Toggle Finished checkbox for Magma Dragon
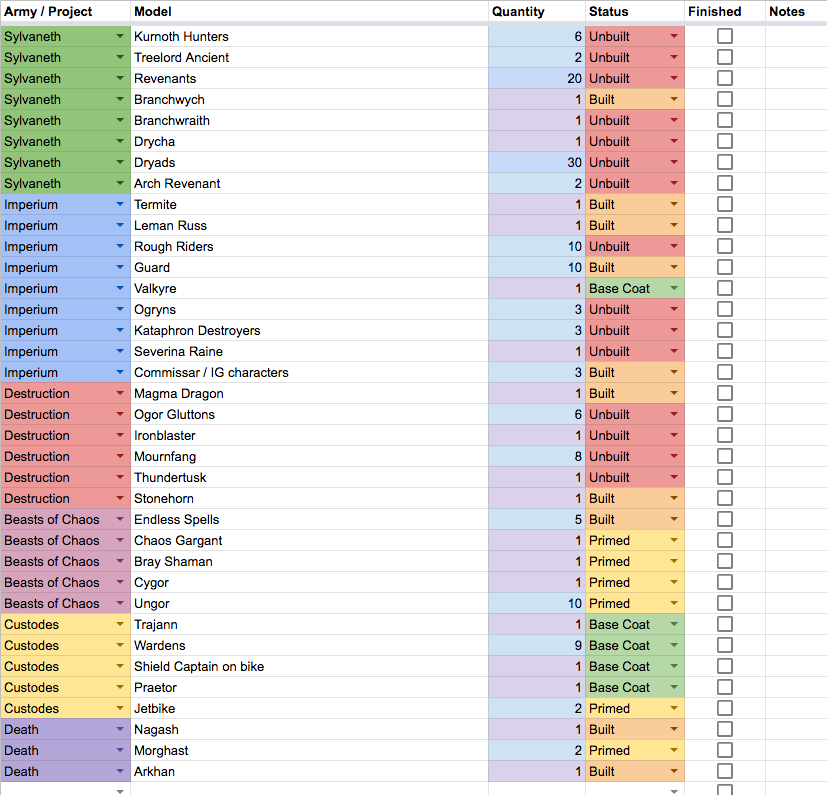The height and width of the screenshot is (795, 827). tap(724, 393)
